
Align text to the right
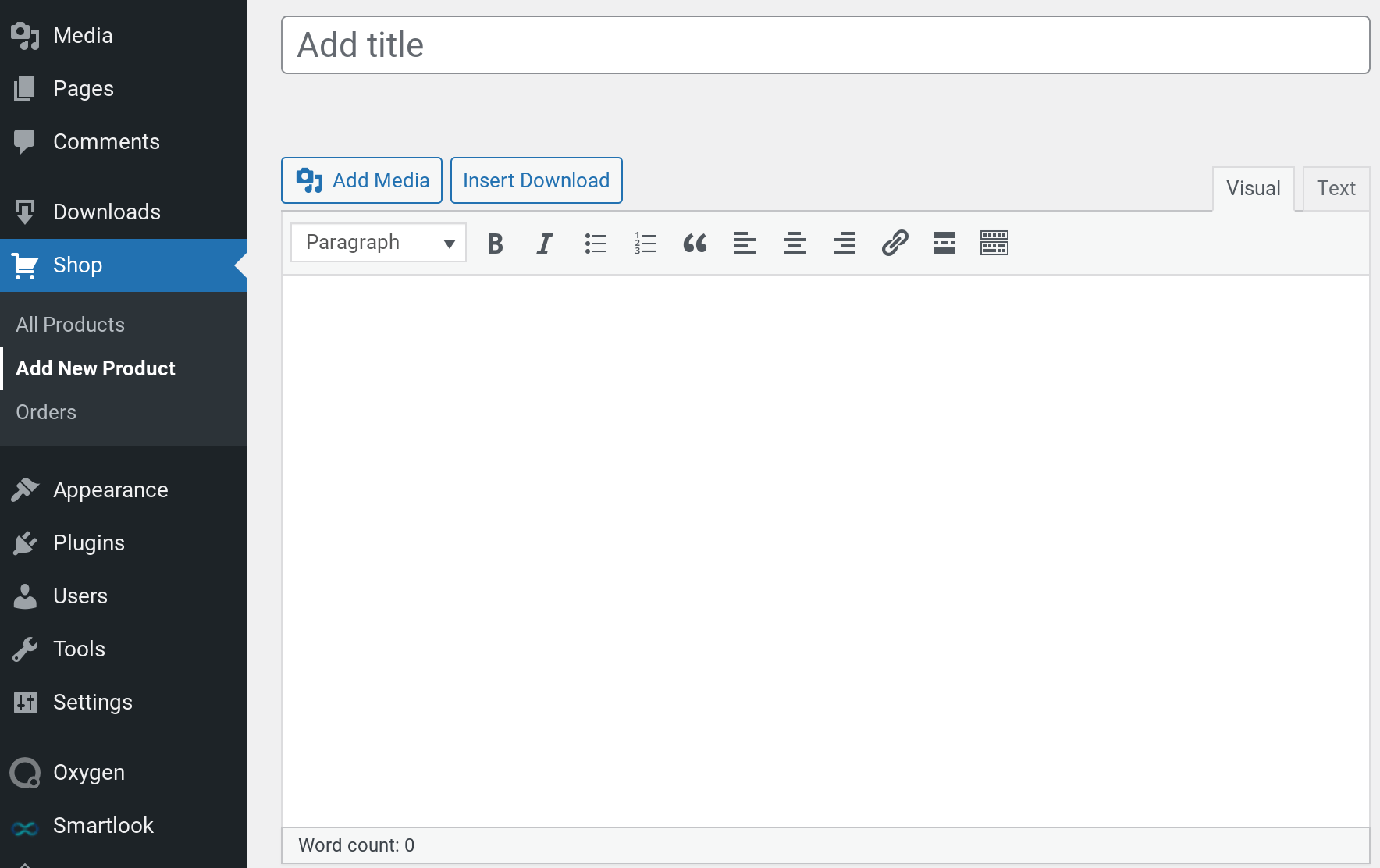click(845, 244)
